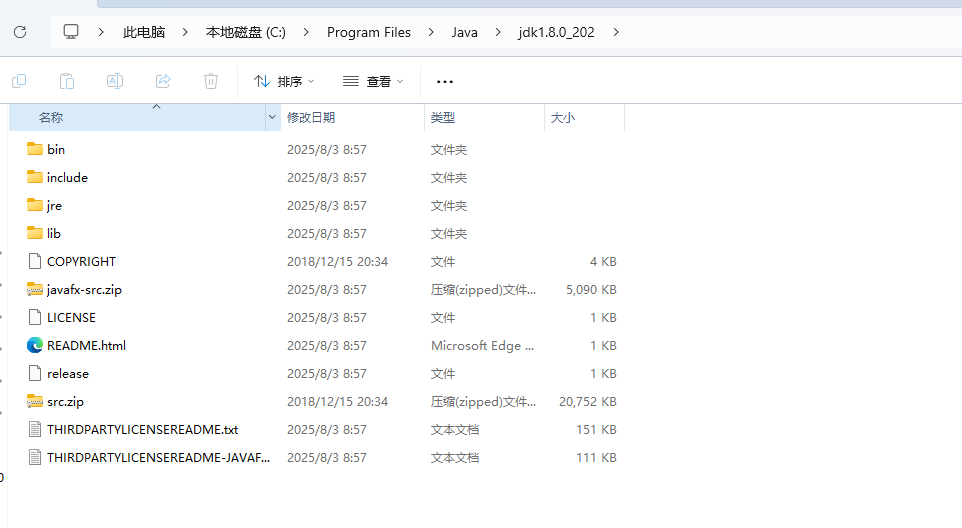962x528 pixels.
Task: Go to Program Files breadcrumb
Action: click(x=369, y=33)
